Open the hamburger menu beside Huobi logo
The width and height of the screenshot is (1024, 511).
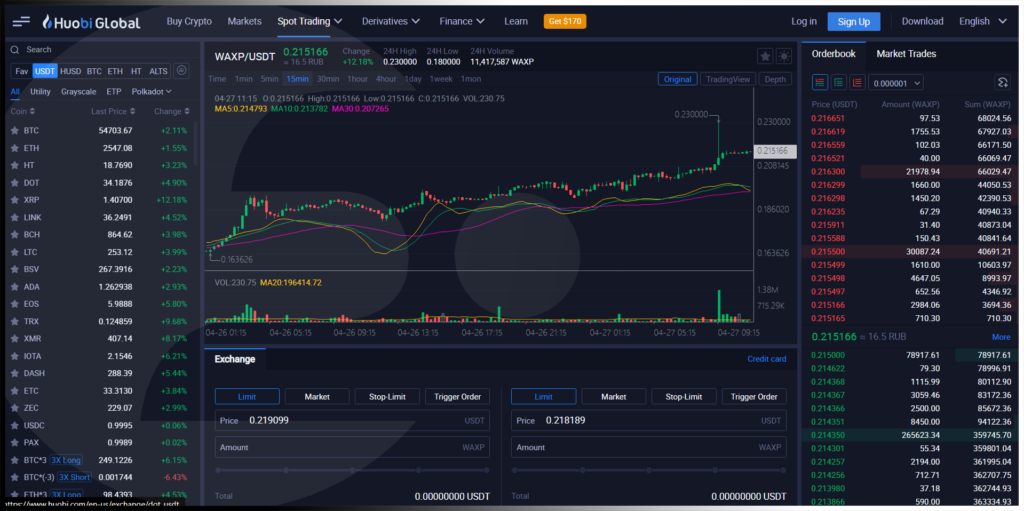click(x=21, y=22)
